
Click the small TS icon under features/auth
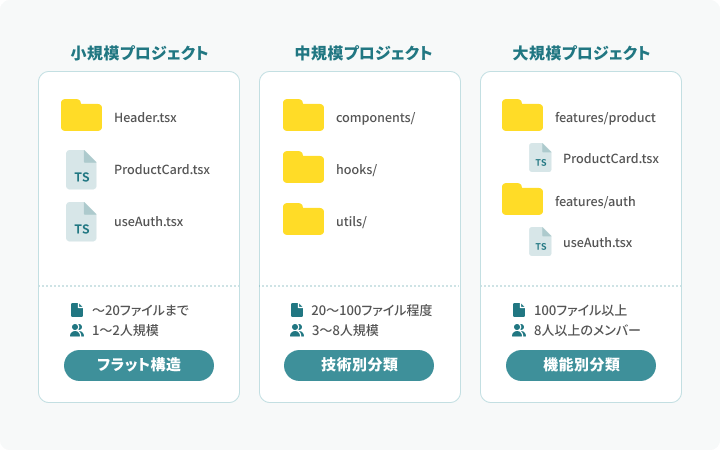pos(540,242)
